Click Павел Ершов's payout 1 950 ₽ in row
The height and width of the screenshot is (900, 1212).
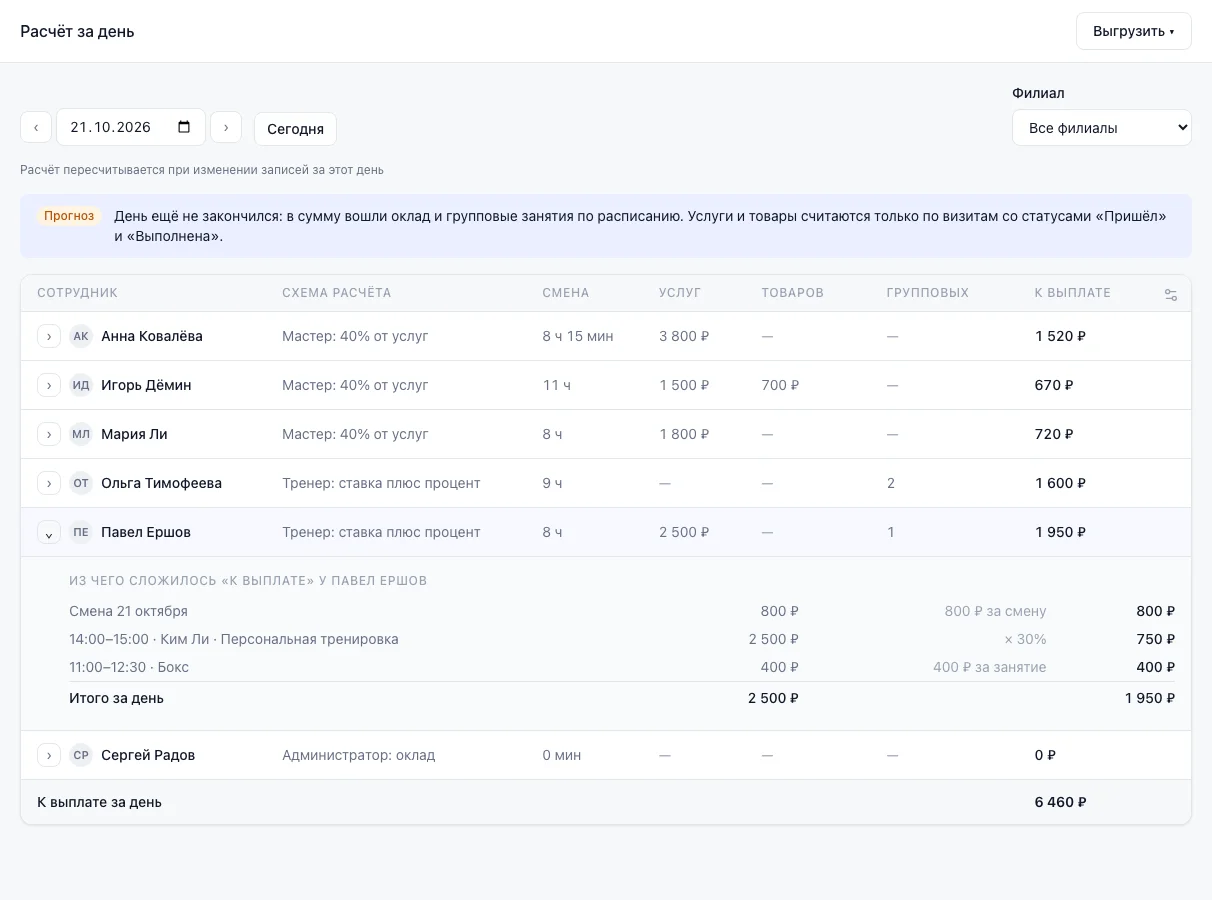coord(1060,532)
